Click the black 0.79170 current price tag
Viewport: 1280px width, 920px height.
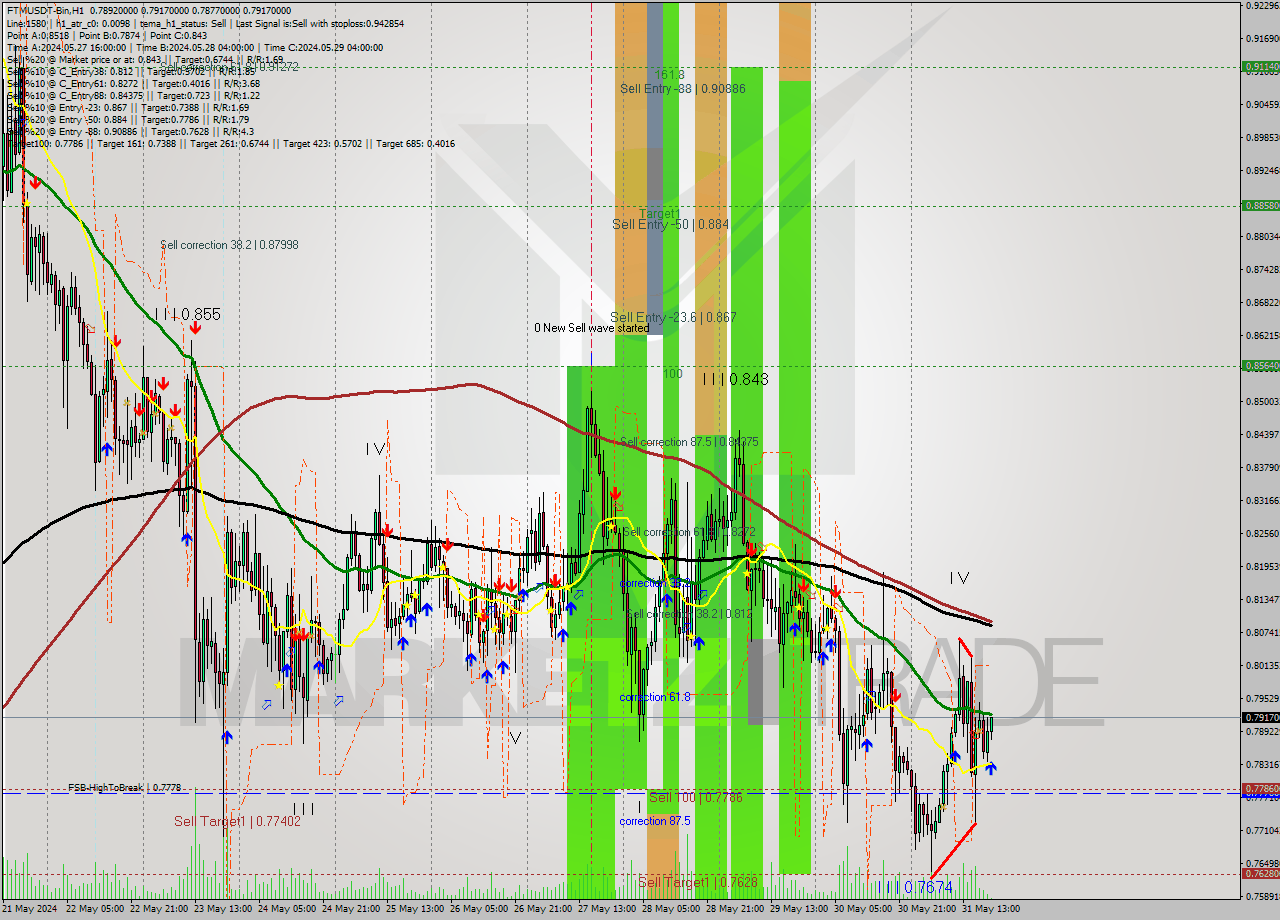[x=1261, y=717]
